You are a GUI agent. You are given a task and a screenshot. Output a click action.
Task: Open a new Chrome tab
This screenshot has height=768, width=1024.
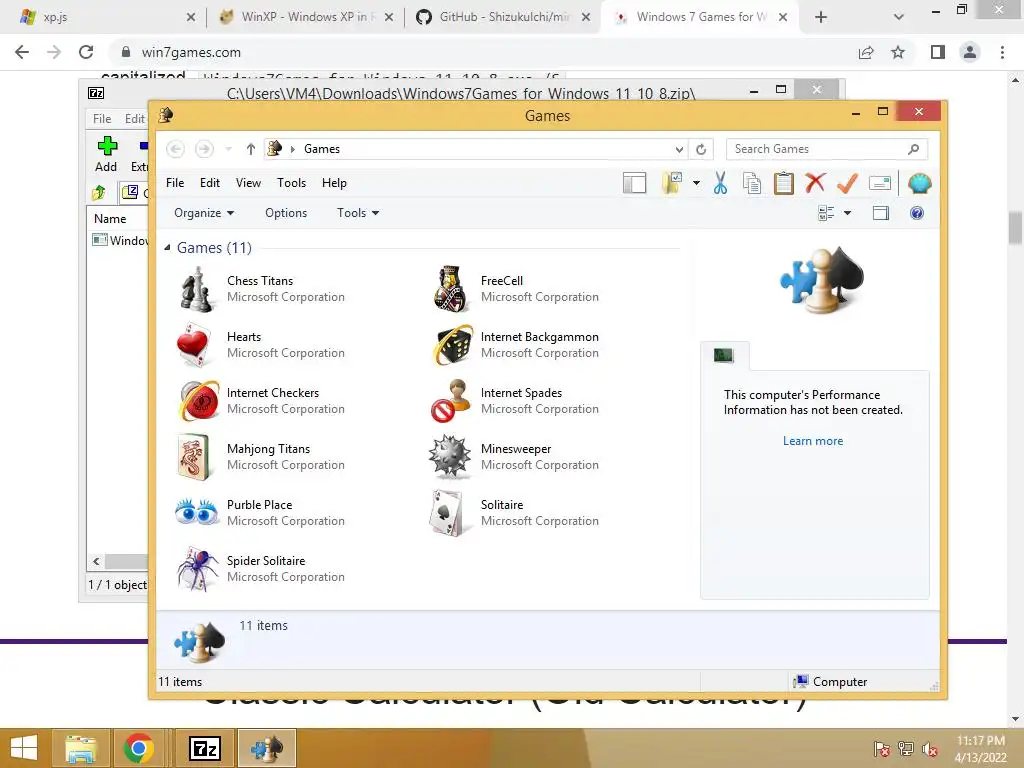pyautogui.click(x=821, y=17)
